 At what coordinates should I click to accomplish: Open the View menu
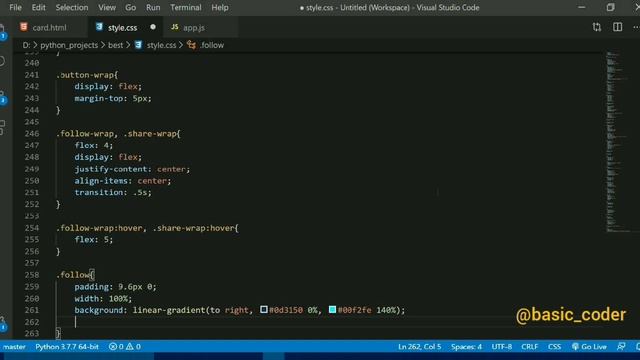click(x=107, y=7)
